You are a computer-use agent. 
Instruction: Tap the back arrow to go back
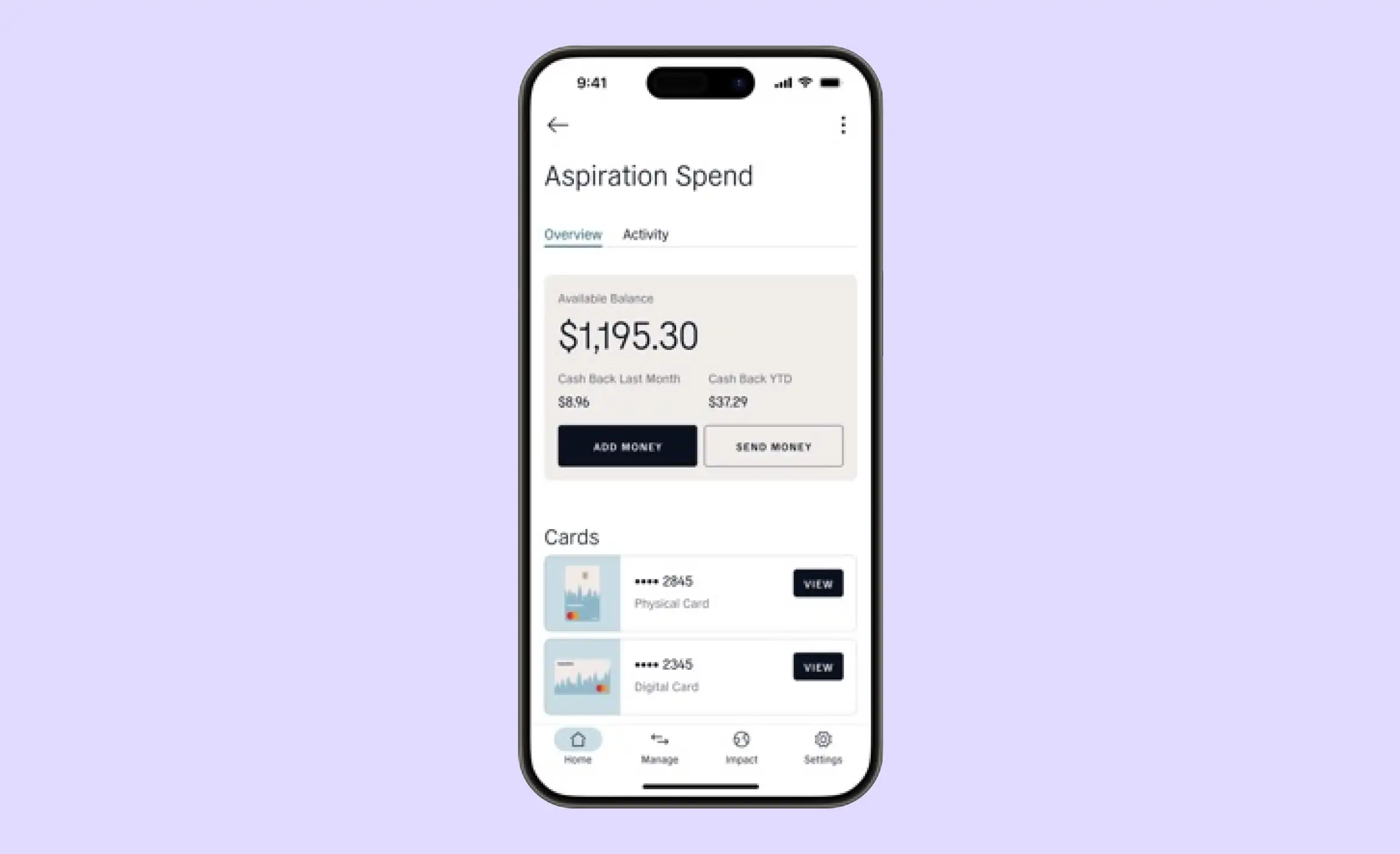click(x=557, y=125)
